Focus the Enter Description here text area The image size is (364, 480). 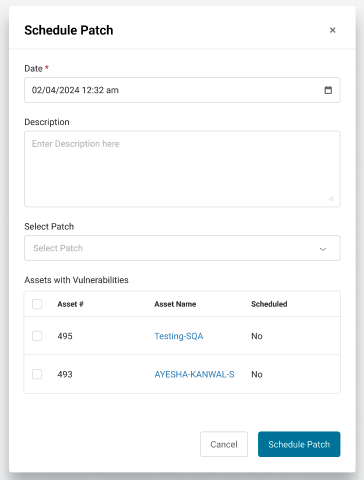pos(182,169)
